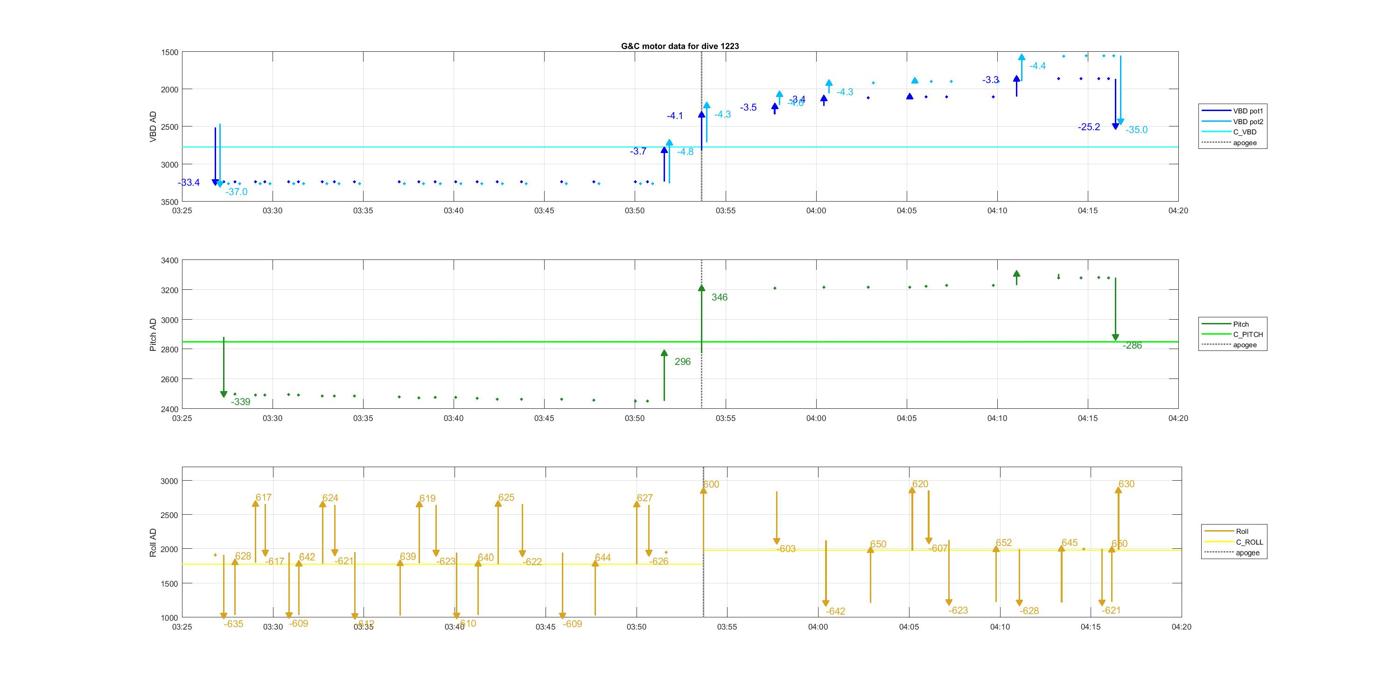The image size is (1400, 693).
Task: Click the 'Pitch AD' y-axis label
Action: click(153, 335)
